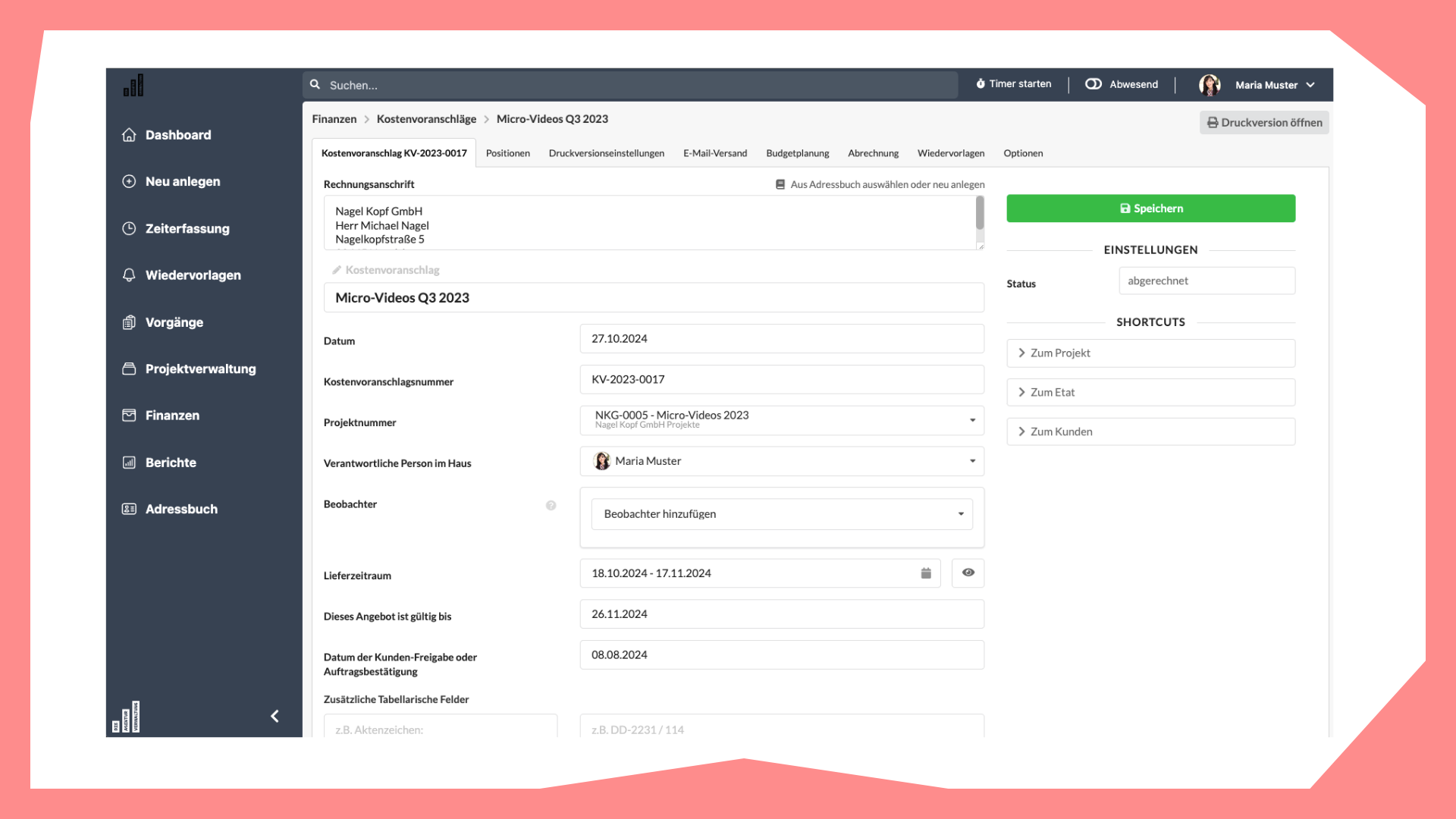
Task: Click the z.B. Aktenzeichen input field
Action: pyautogui.click(x=441, y=726)
